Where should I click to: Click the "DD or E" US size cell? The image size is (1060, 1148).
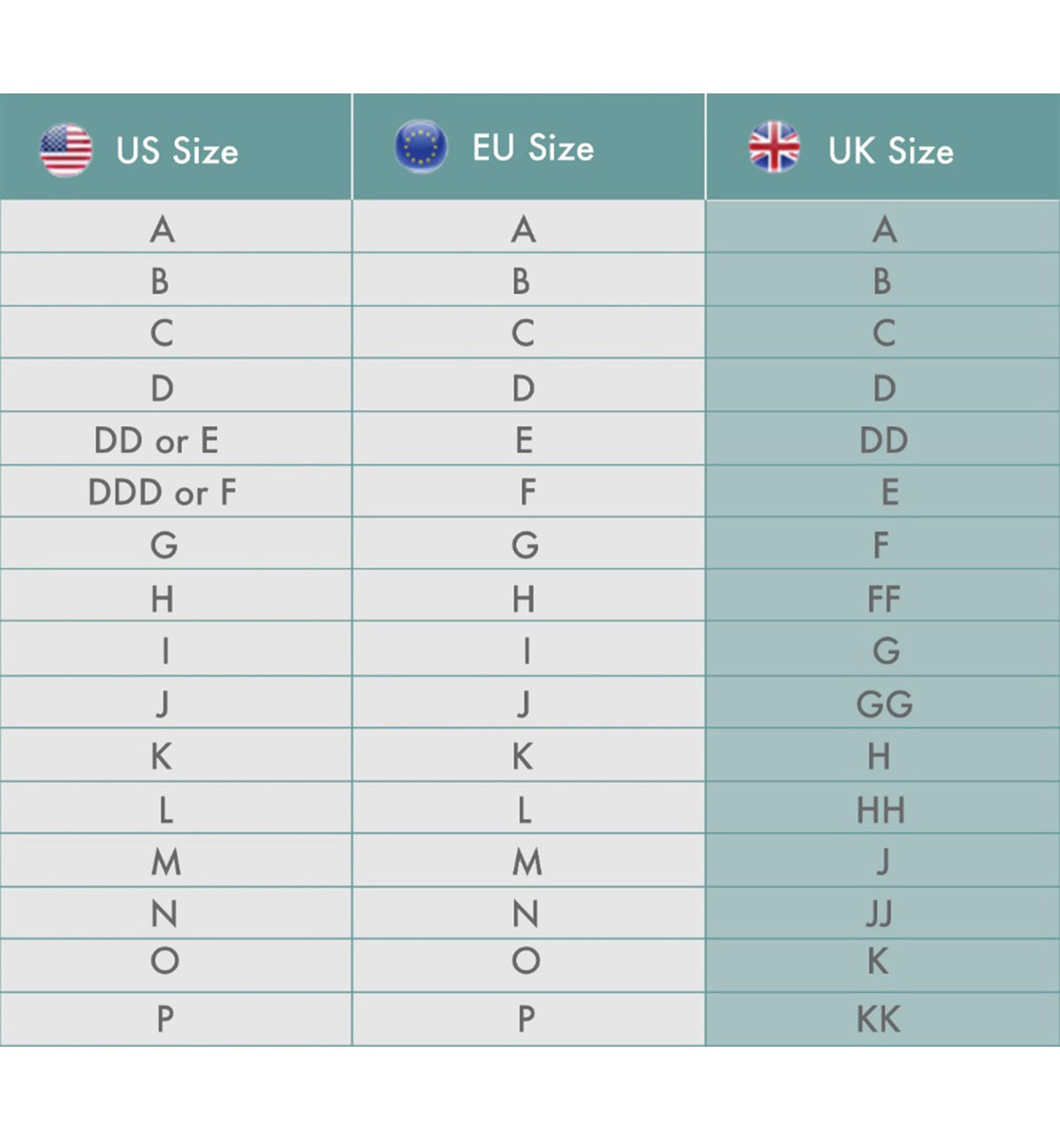click(x=156, y=440)
